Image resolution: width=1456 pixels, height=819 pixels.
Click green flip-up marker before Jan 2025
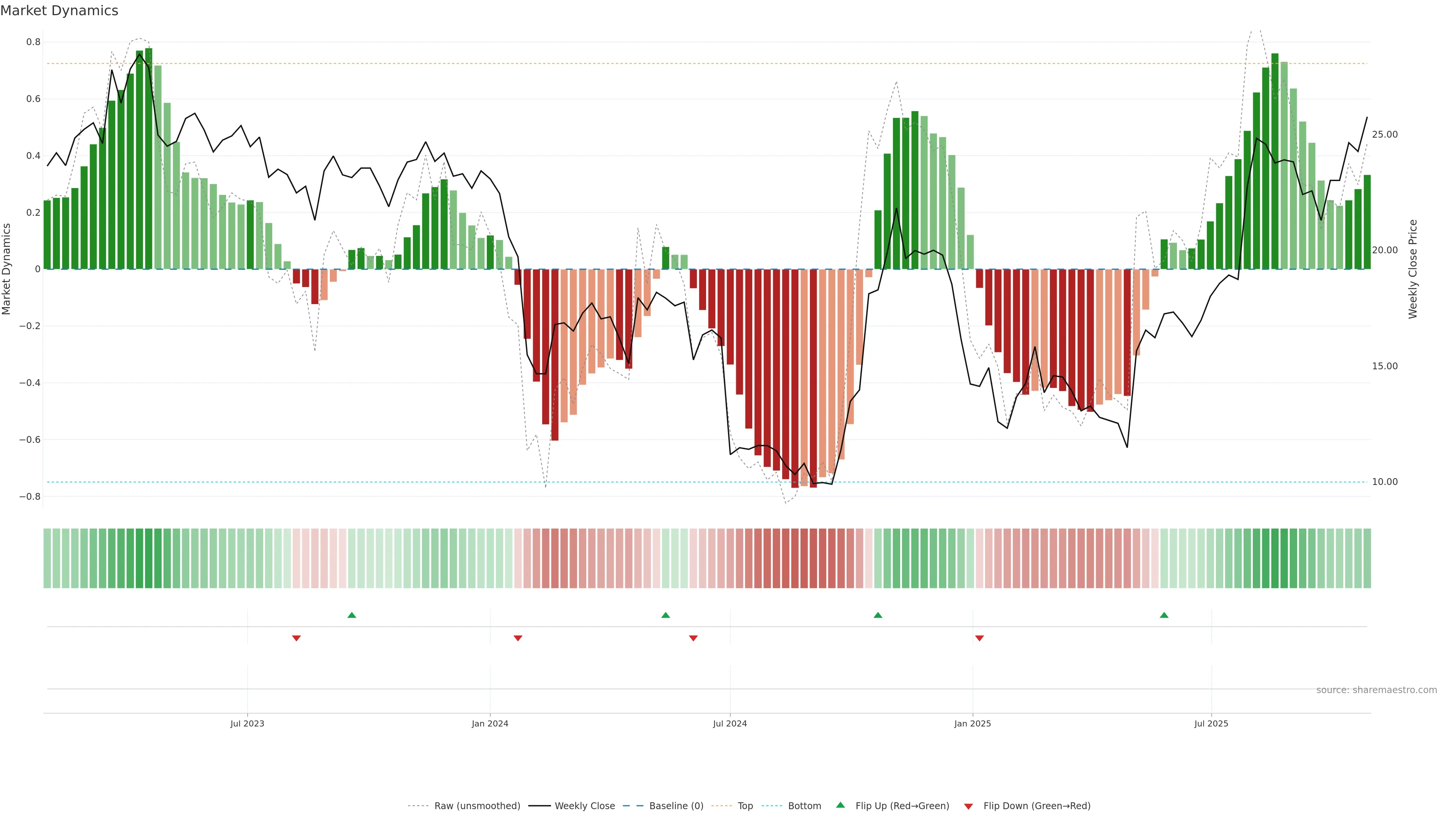point(878,615)
